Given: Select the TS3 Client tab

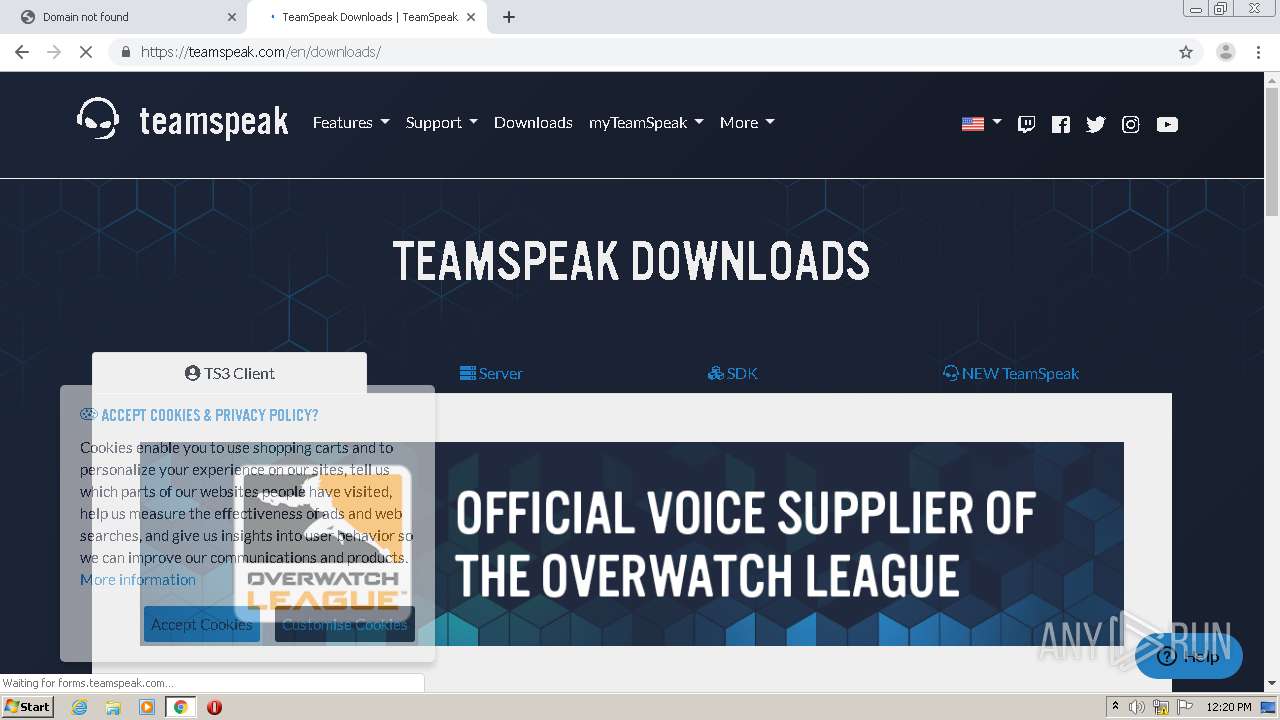Looking at the screenshot, I should [x=229, y=373].
